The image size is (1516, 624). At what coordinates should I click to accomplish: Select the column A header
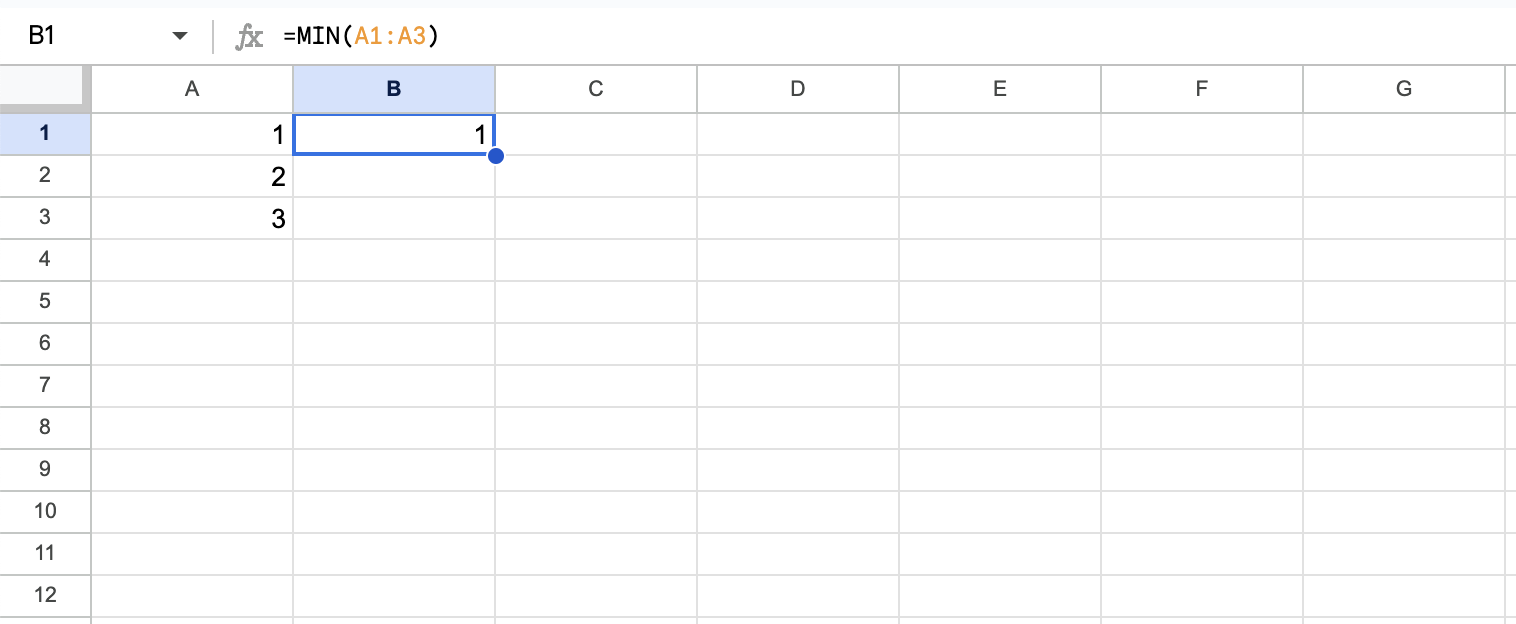(192, 89)
